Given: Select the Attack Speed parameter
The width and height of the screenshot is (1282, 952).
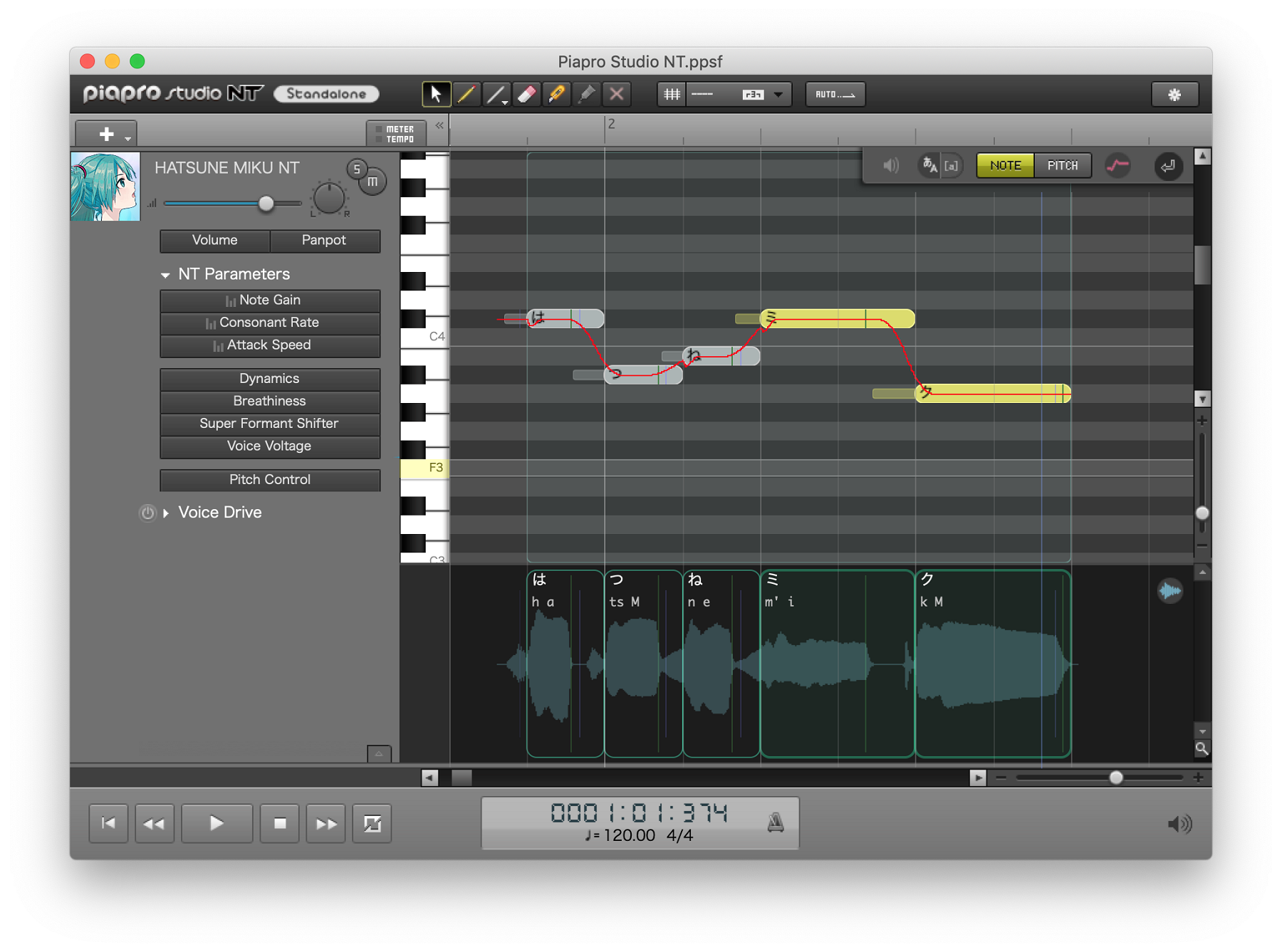Looking at the screenshot, I should (x=270, y=345).
